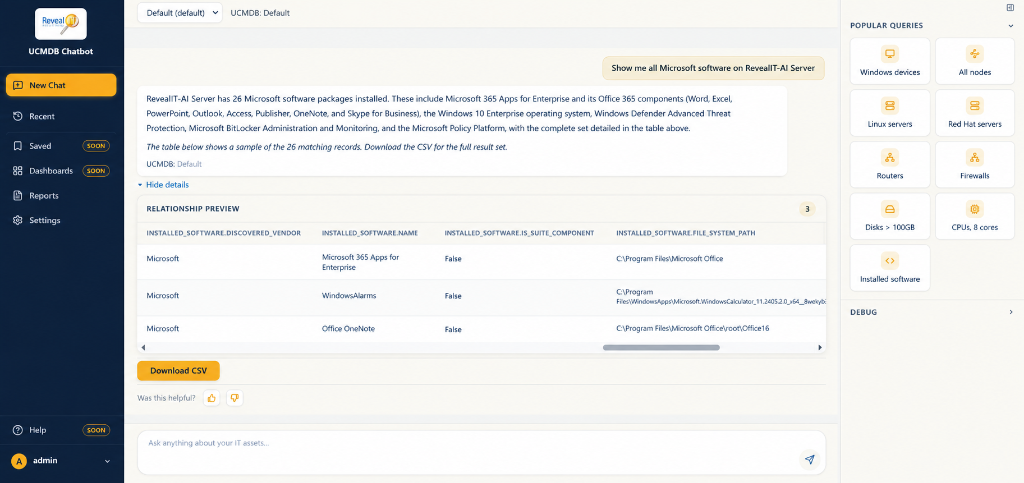Image resolution: width=1024 pixels, height=483 pixels.
Task: Click the user message bubble about Microsoft software
Action: [713, 68]
